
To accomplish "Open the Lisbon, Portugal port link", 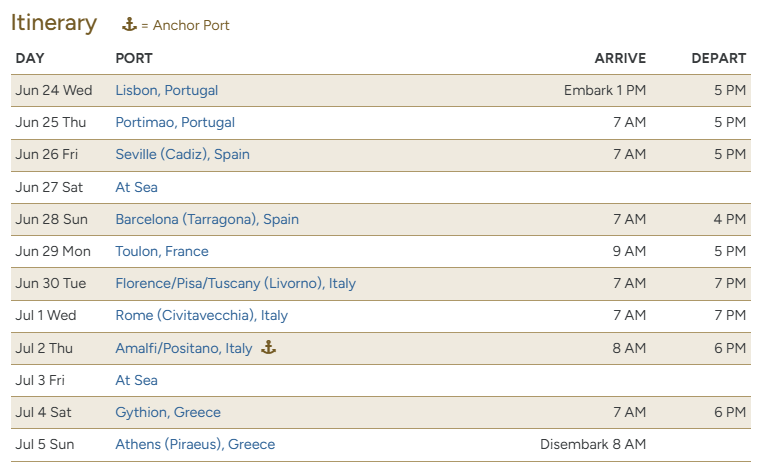I will (x=166, y=91).
